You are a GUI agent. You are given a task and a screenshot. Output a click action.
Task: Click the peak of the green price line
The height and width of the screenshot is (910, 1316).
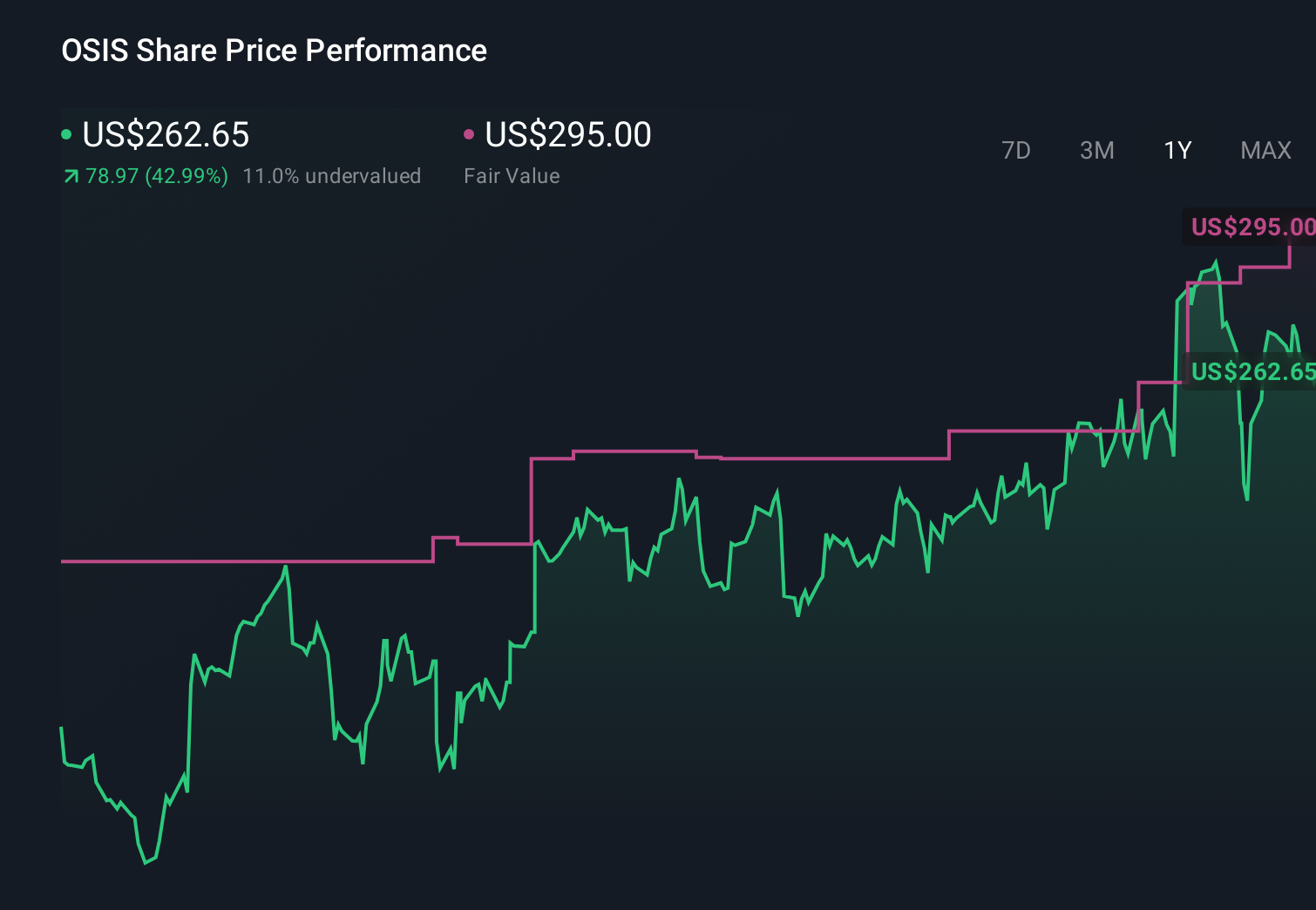(1214, 259)
